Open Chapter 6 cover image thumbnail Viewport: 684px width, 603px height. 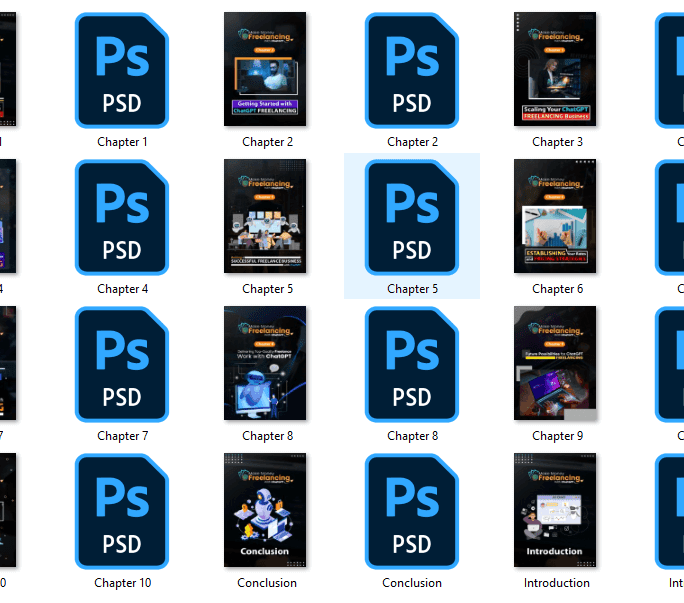pyautogui.click(x=555, y=216)
